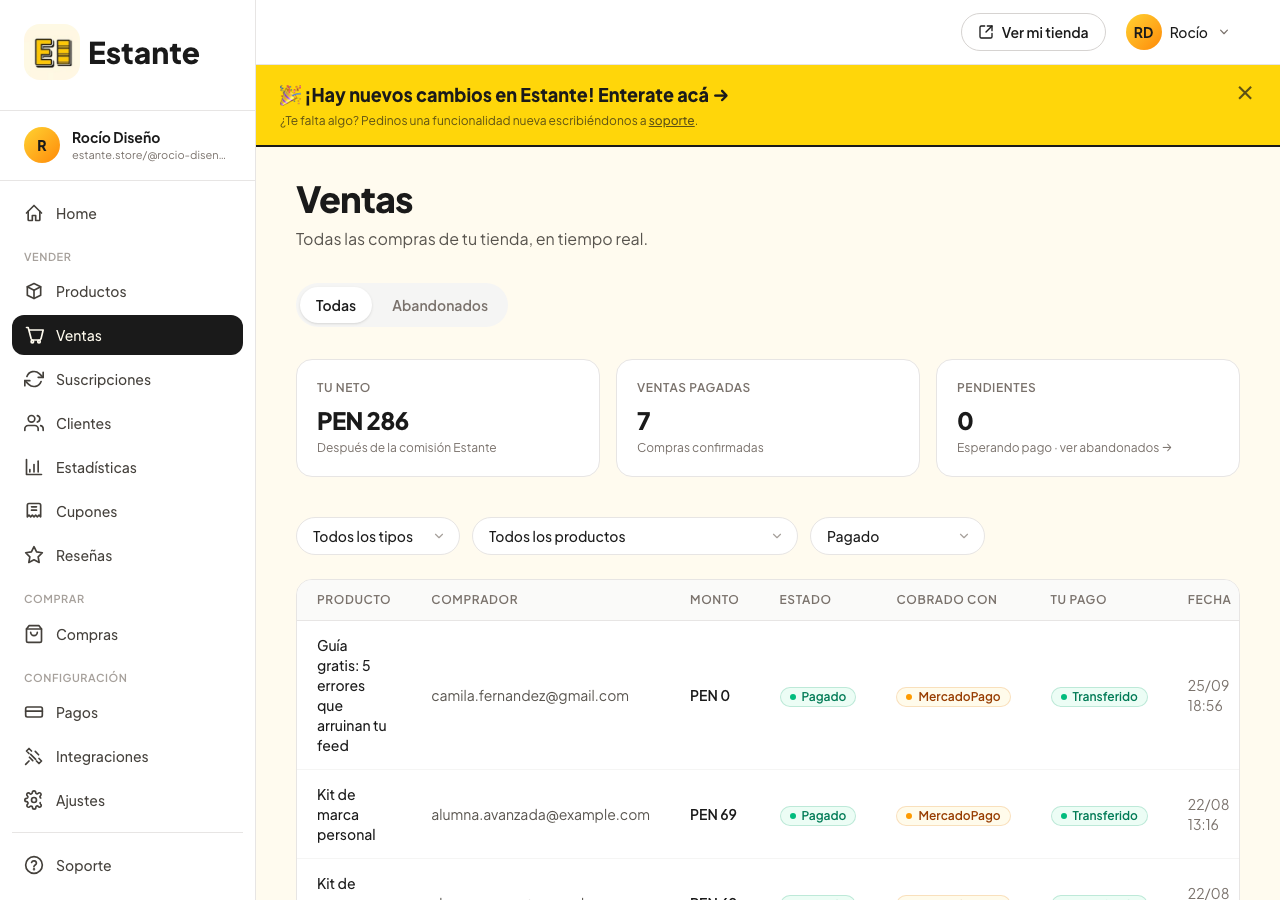Open Suscripciones refresh-arrows icon
The height and width of the screenshot is (900, 1280).
(x=34, y=379)
